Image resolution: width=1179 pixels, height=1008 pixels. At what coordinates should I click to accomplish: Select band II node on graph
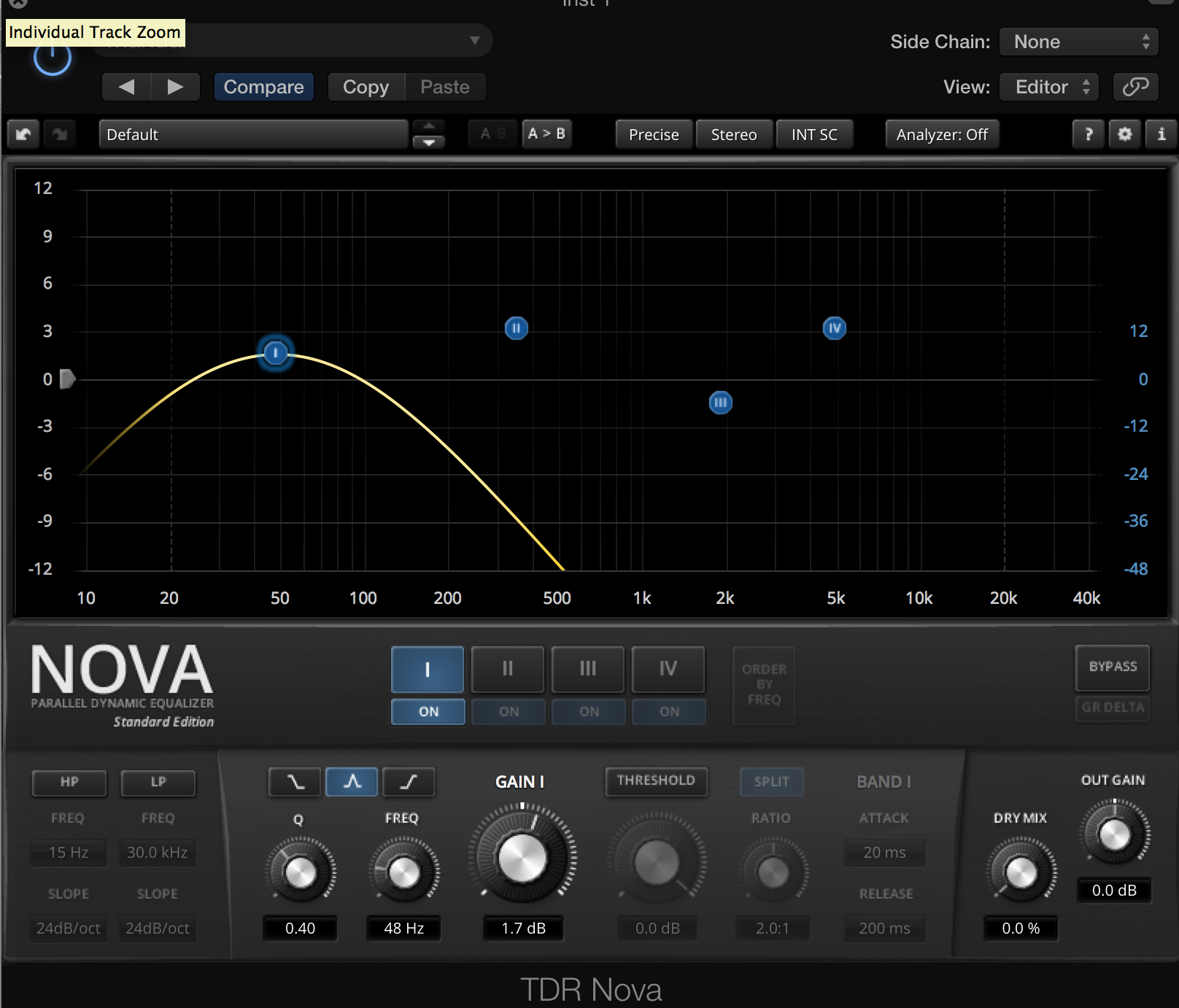(516, 328)
